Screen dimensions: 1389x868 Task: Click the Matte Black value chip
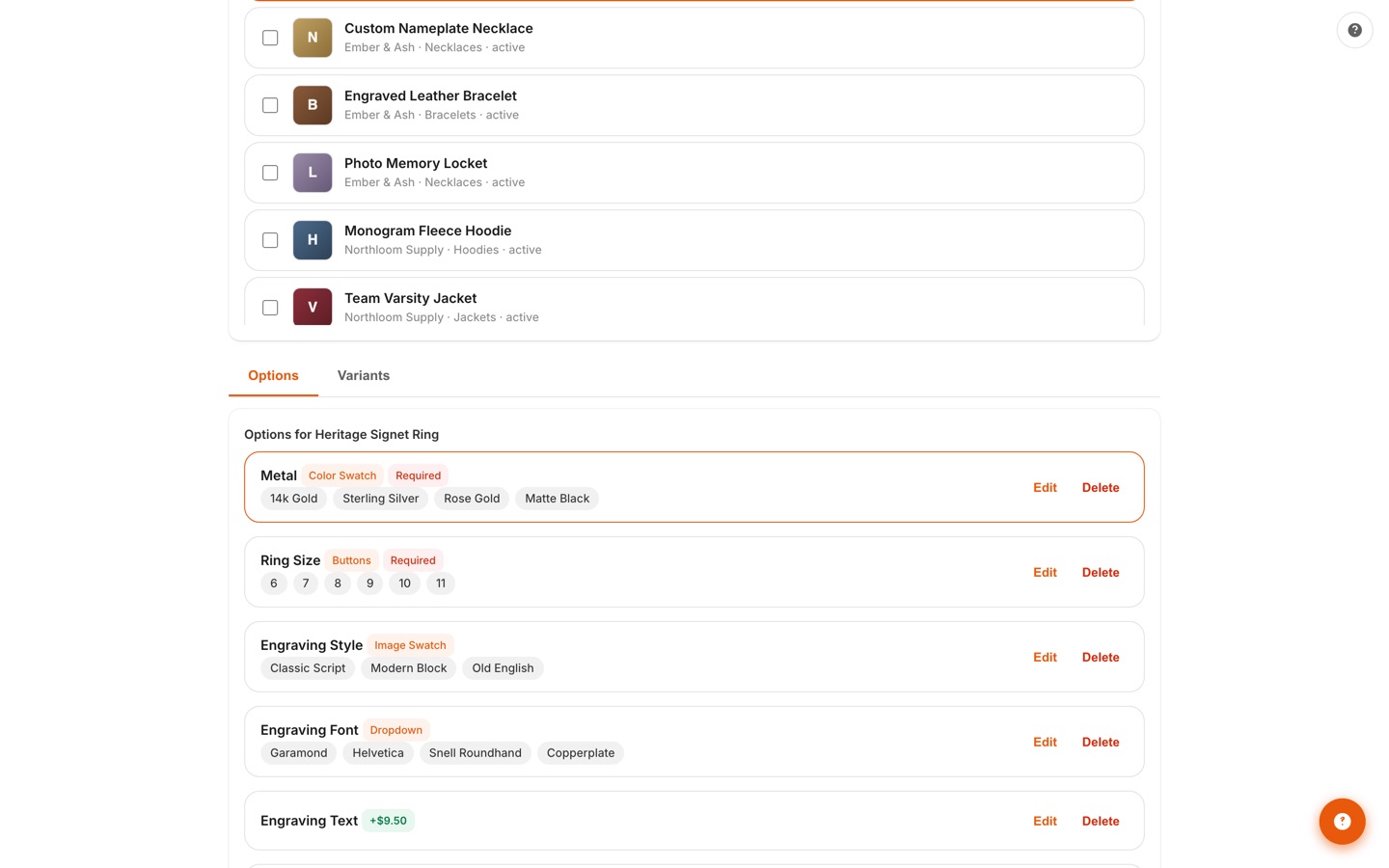[557, 499]
